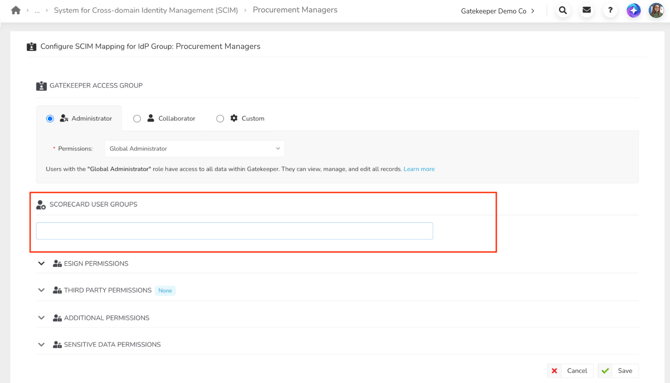Open the Permissions Global Administrator dropdown
The width and height of the screenshot is (670, 383).
(x=194, y=149)
